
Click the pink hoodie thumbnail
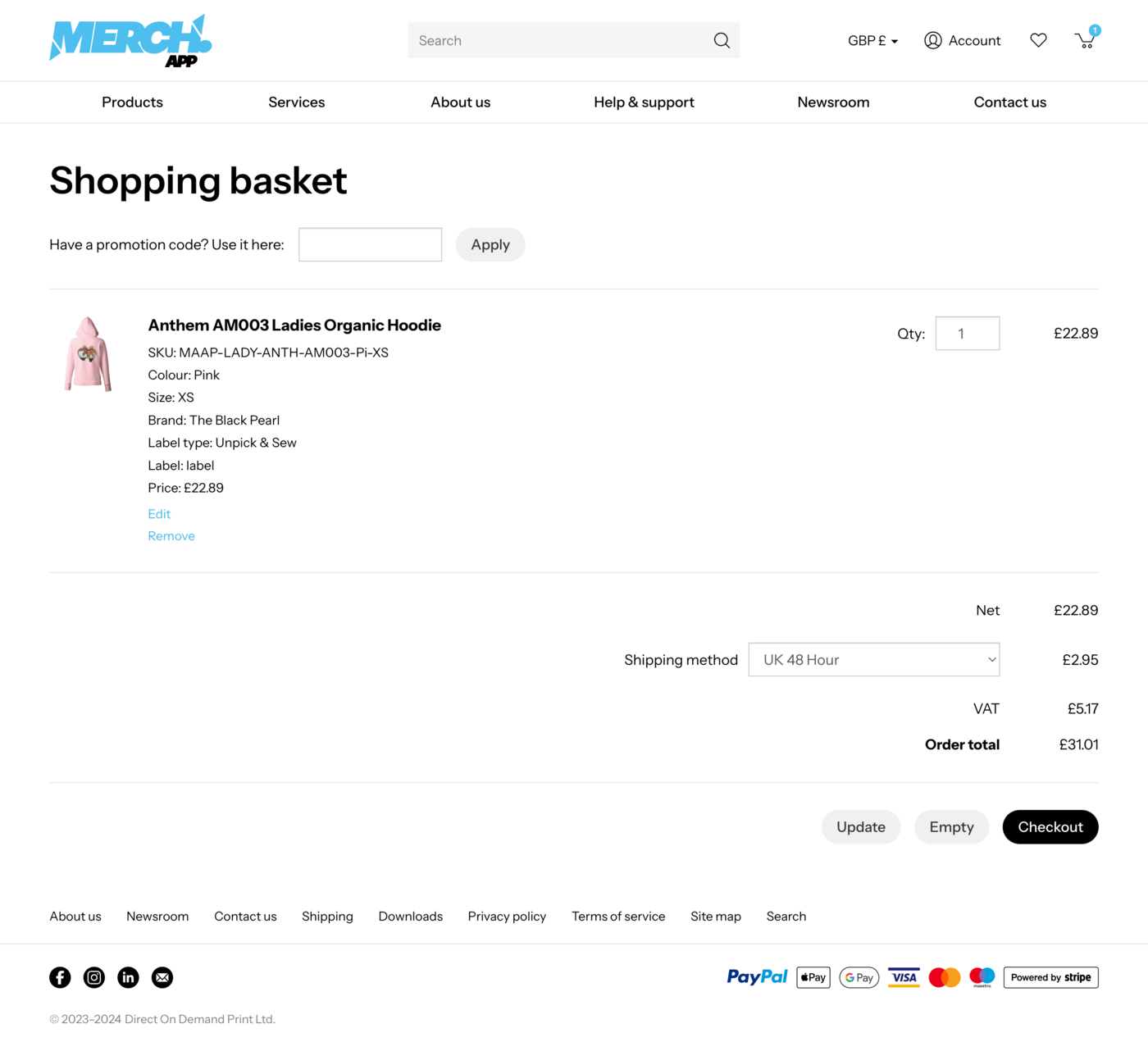tap(88, 354)
